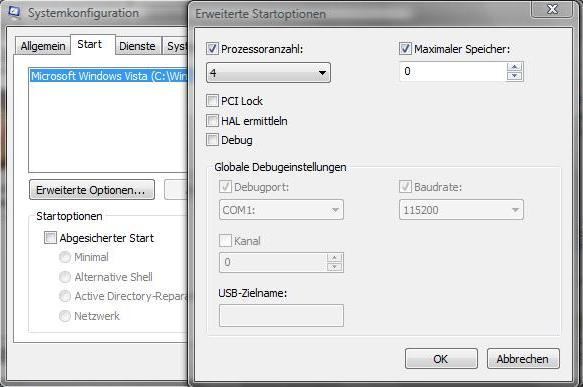Image resolution: width=583 pixels, height=387 pixels.
Task: Click into the Maximaler Speicher value field
Action: pos(453,71)
